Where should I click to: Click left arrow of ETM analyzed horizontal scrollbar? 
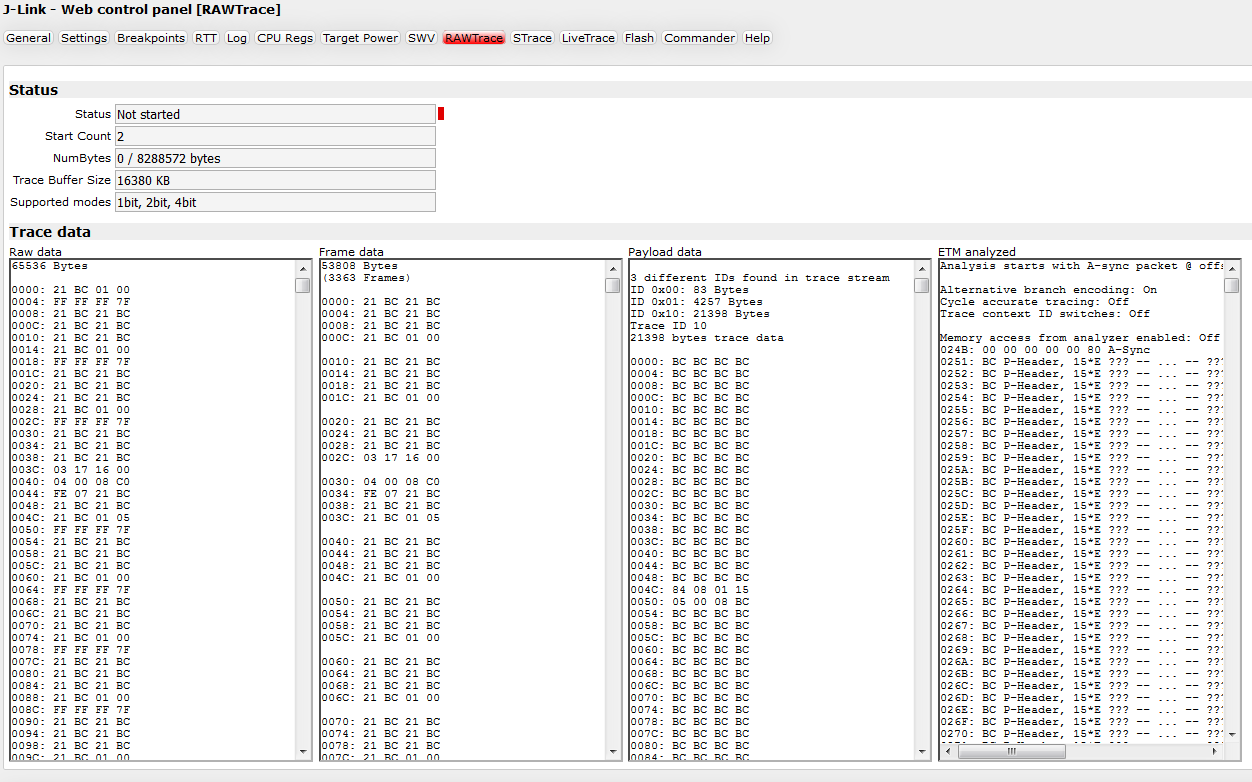click(x=948, y=752)
